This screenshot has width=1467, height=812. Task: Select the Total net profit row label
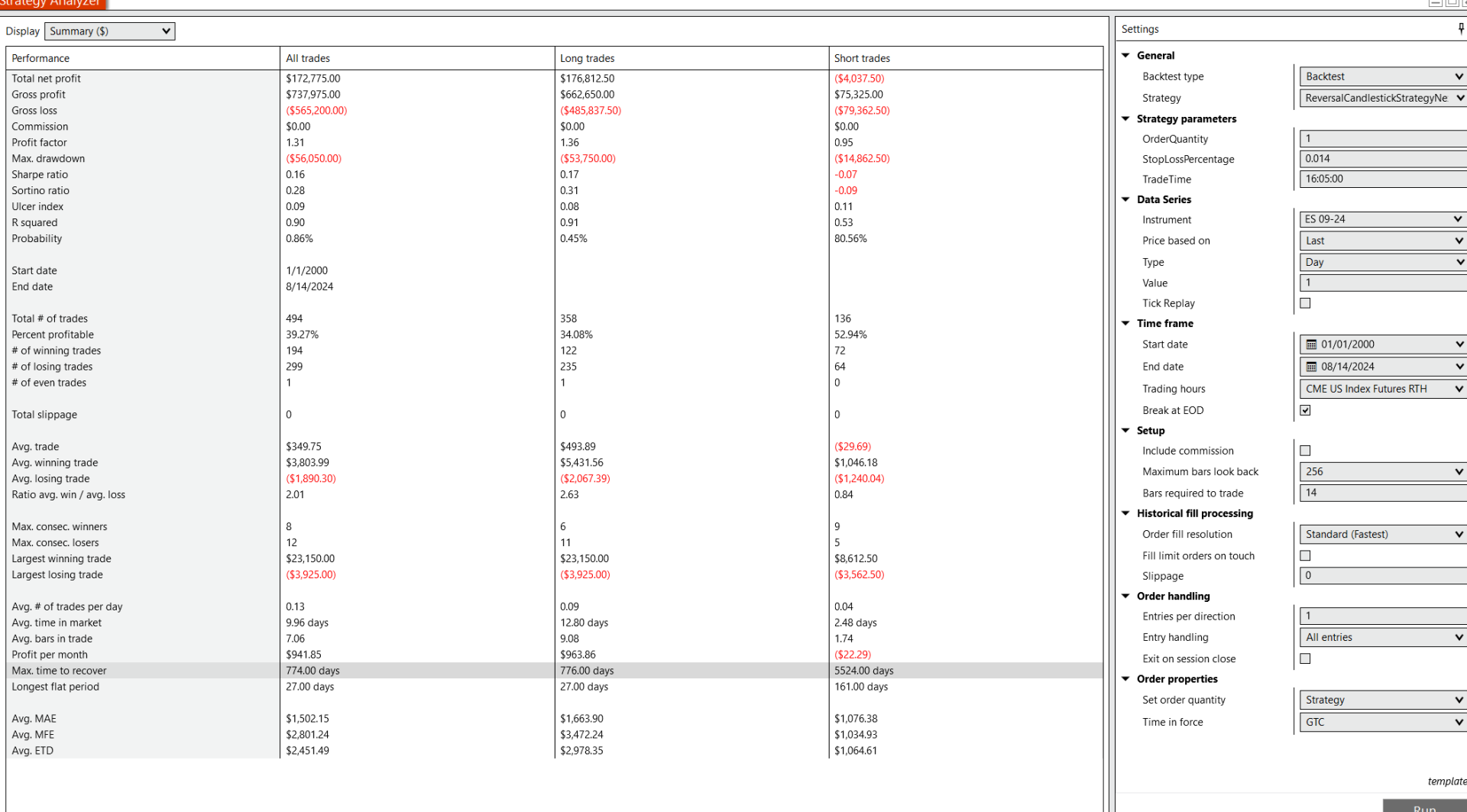pos(46,79)
